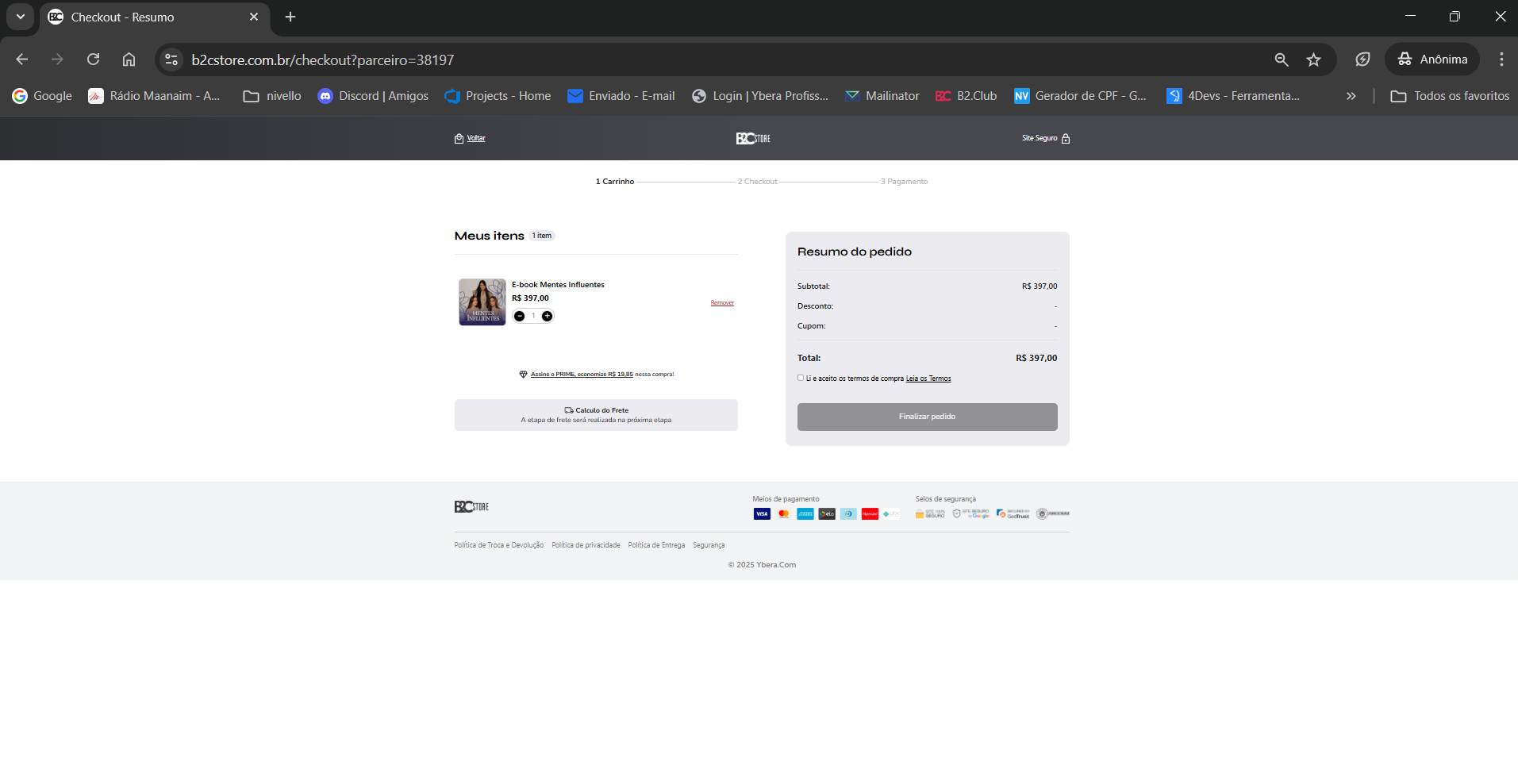Bookmark this page with the star icon
The image size is (1518, 784).
coord(1314,60)
